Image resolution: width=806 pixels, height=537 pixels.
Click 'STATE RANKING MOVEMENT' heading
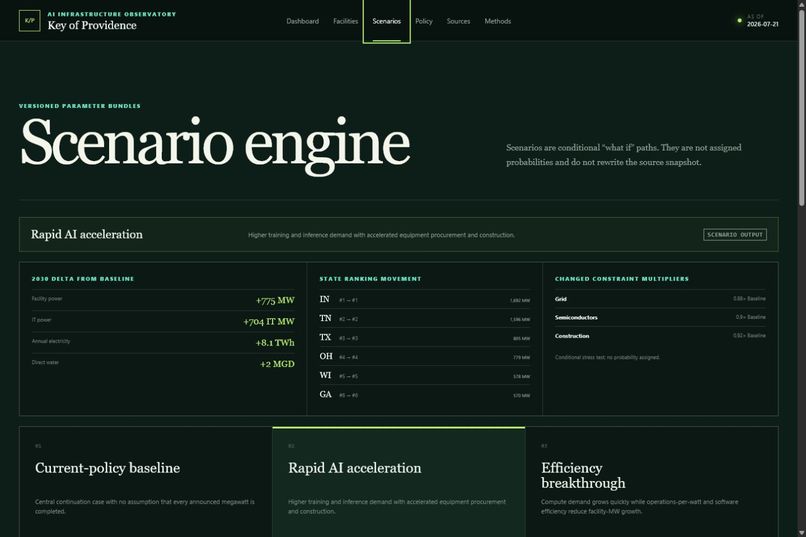click(370, 279)
